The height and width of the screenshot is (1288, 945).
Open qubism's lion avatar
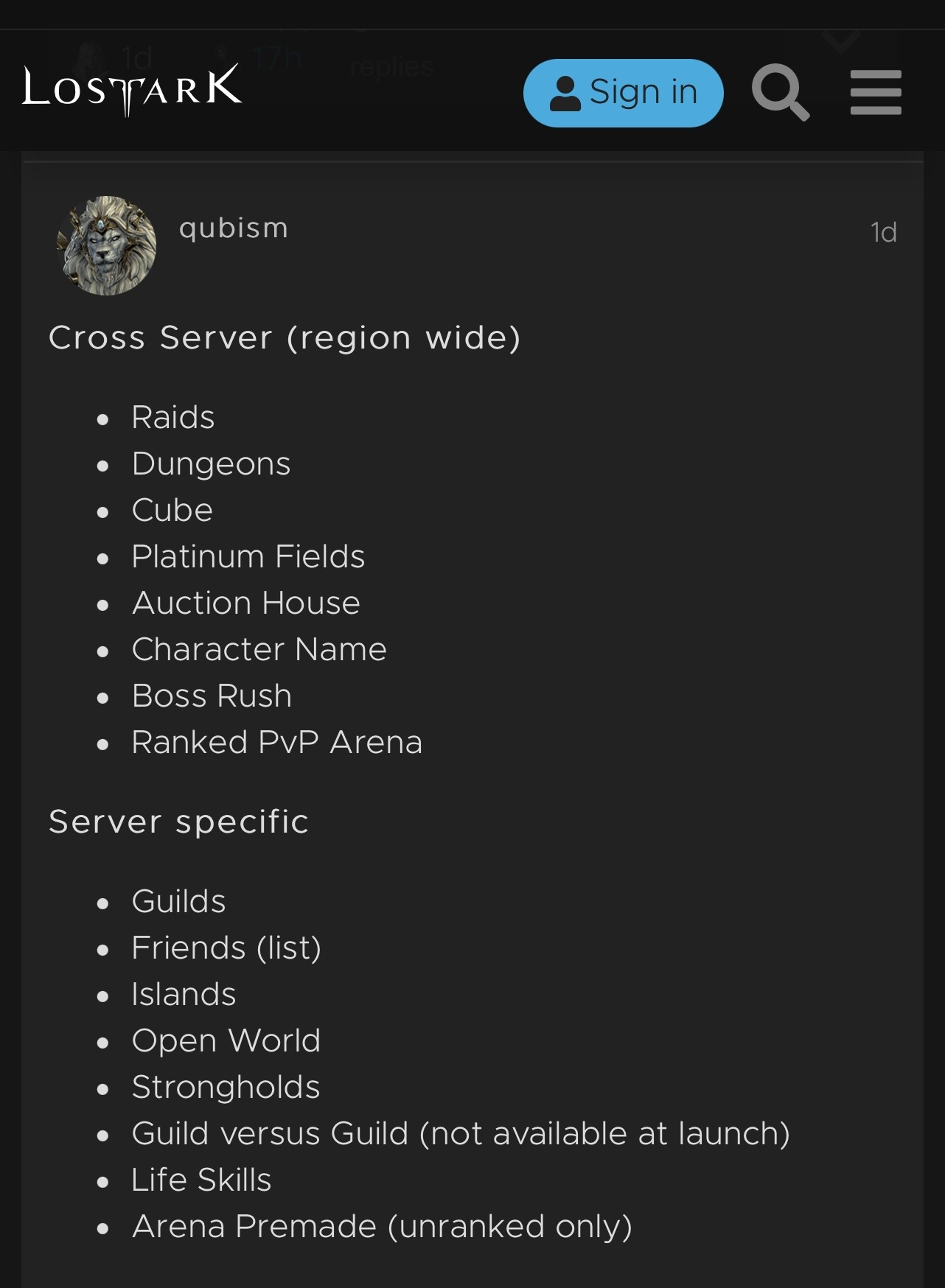click(x=106, y=245)
